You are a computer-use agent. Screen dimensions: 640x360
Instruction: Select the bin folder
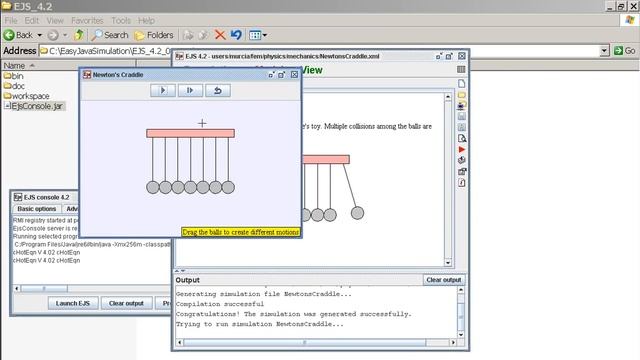click(x=13, y=76)
